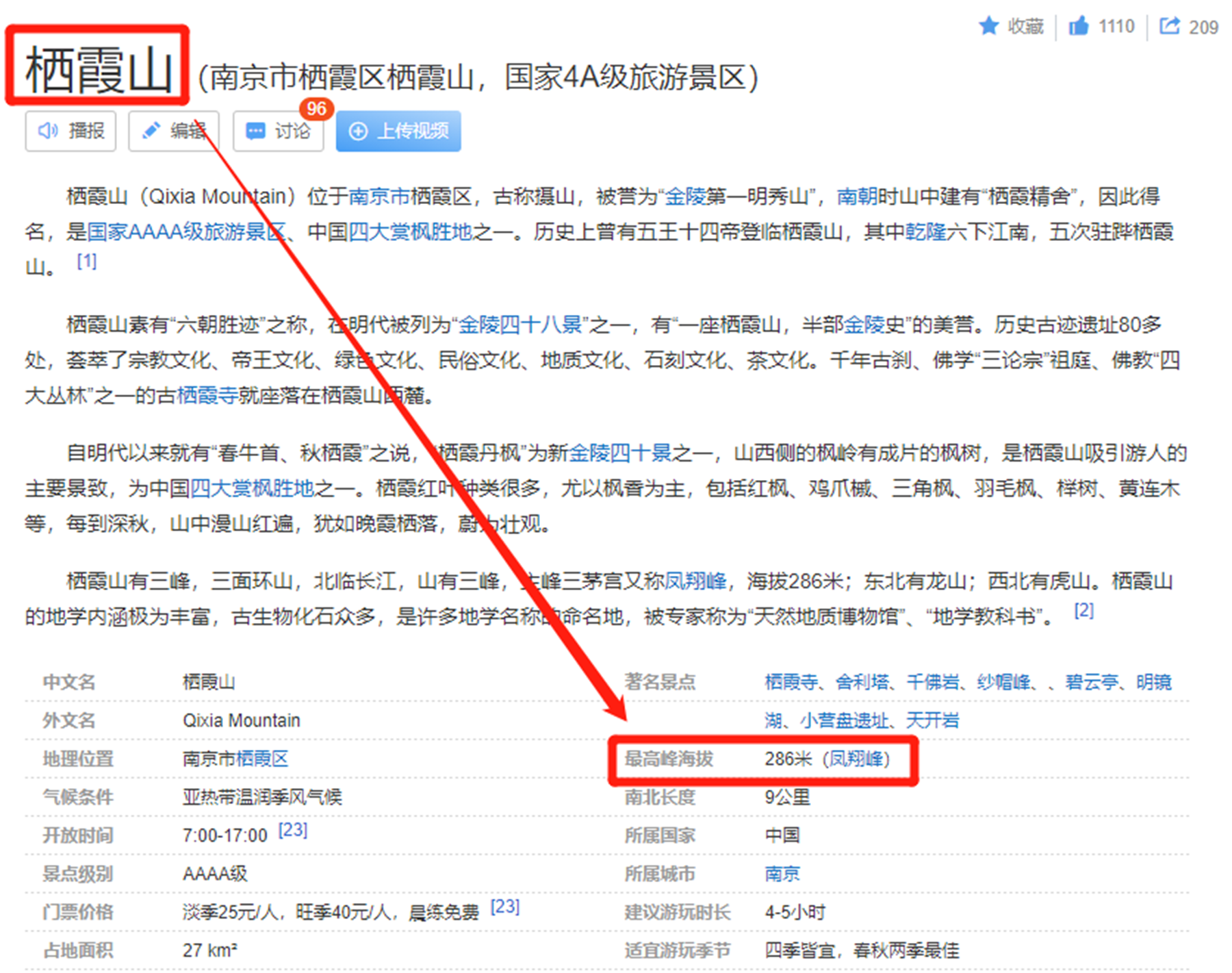1232x973 pixels.
Task: Click the 亚热带温润季风气候 value
Action: tap(262, 797)
